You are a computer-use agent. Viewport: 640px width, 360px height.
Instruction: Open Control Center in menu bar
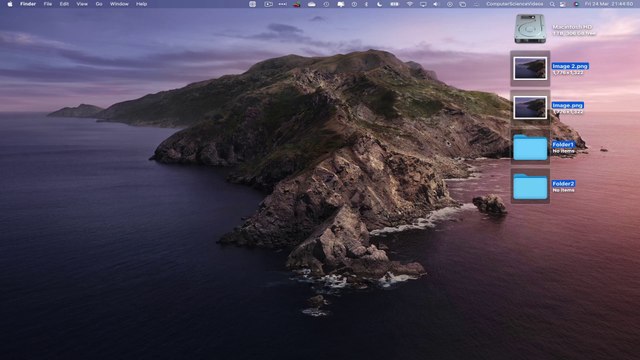(x=563, y=4)
